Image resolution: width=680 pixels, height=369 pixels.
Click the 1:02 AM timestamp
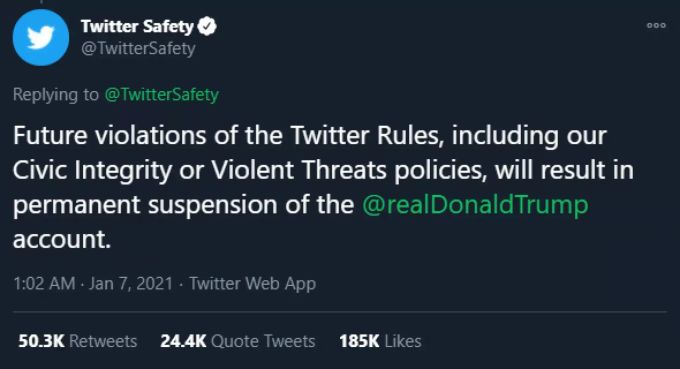[44, 284]
